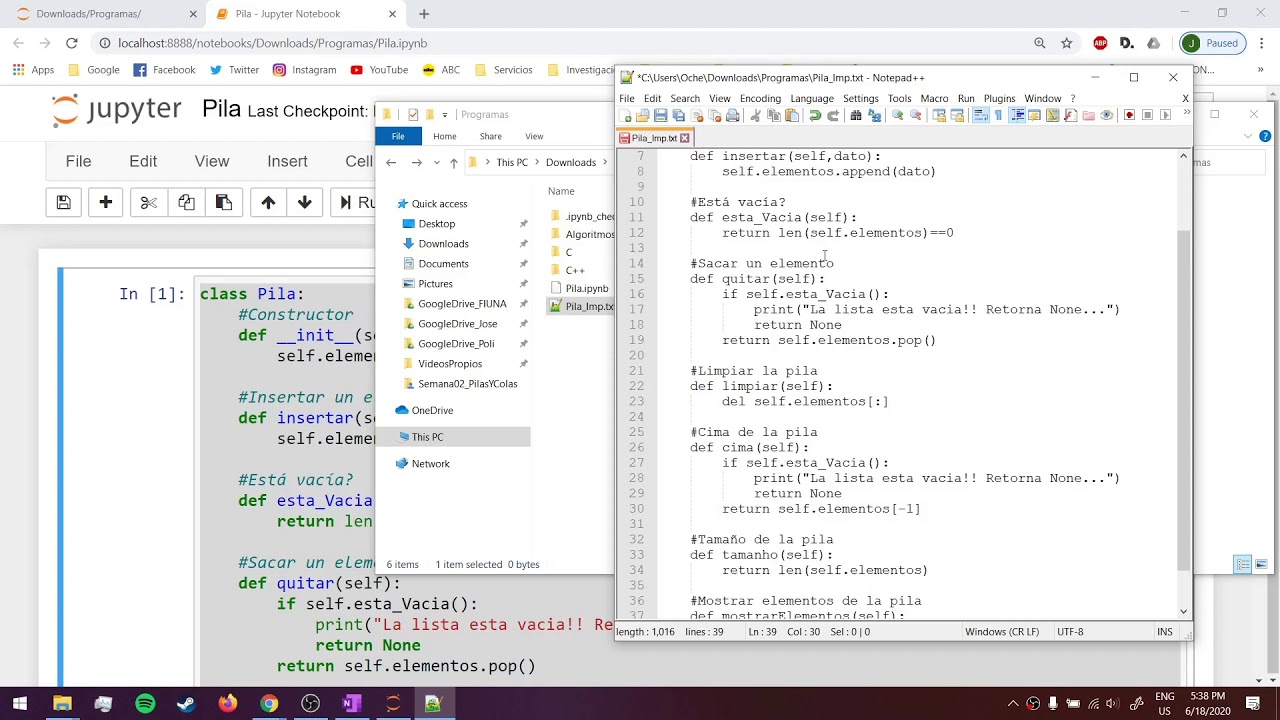
Task: Open the Twitter bookmark
Action: [x=235, y=70]
